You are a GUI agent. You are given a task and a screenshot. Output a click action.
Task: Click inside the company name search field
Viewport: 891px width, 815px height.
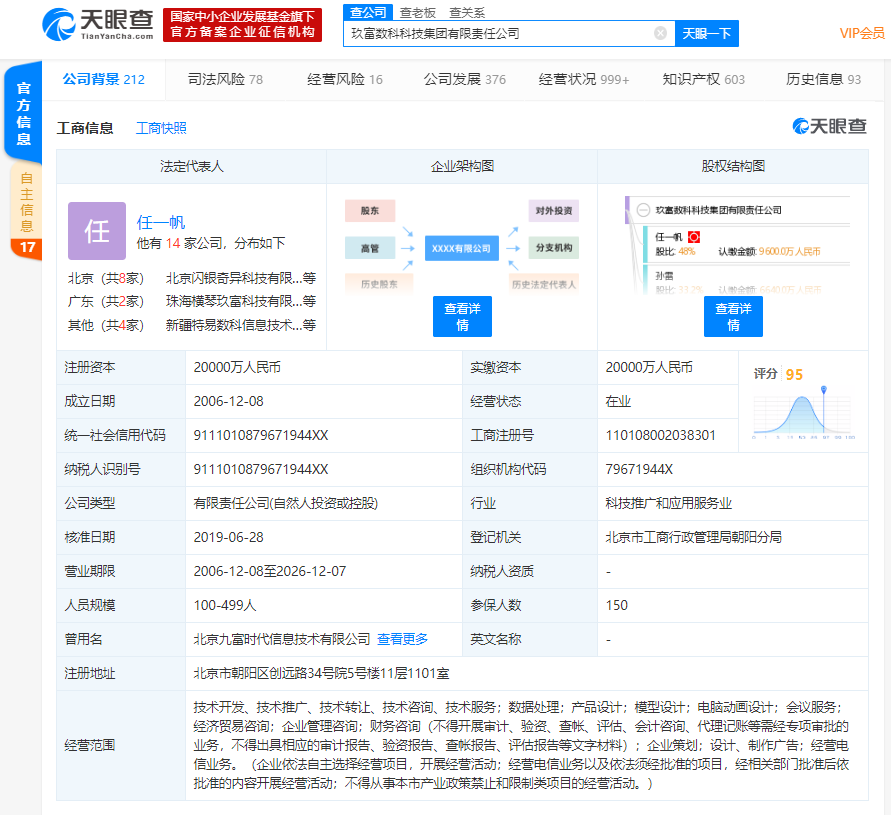(500, 33)
